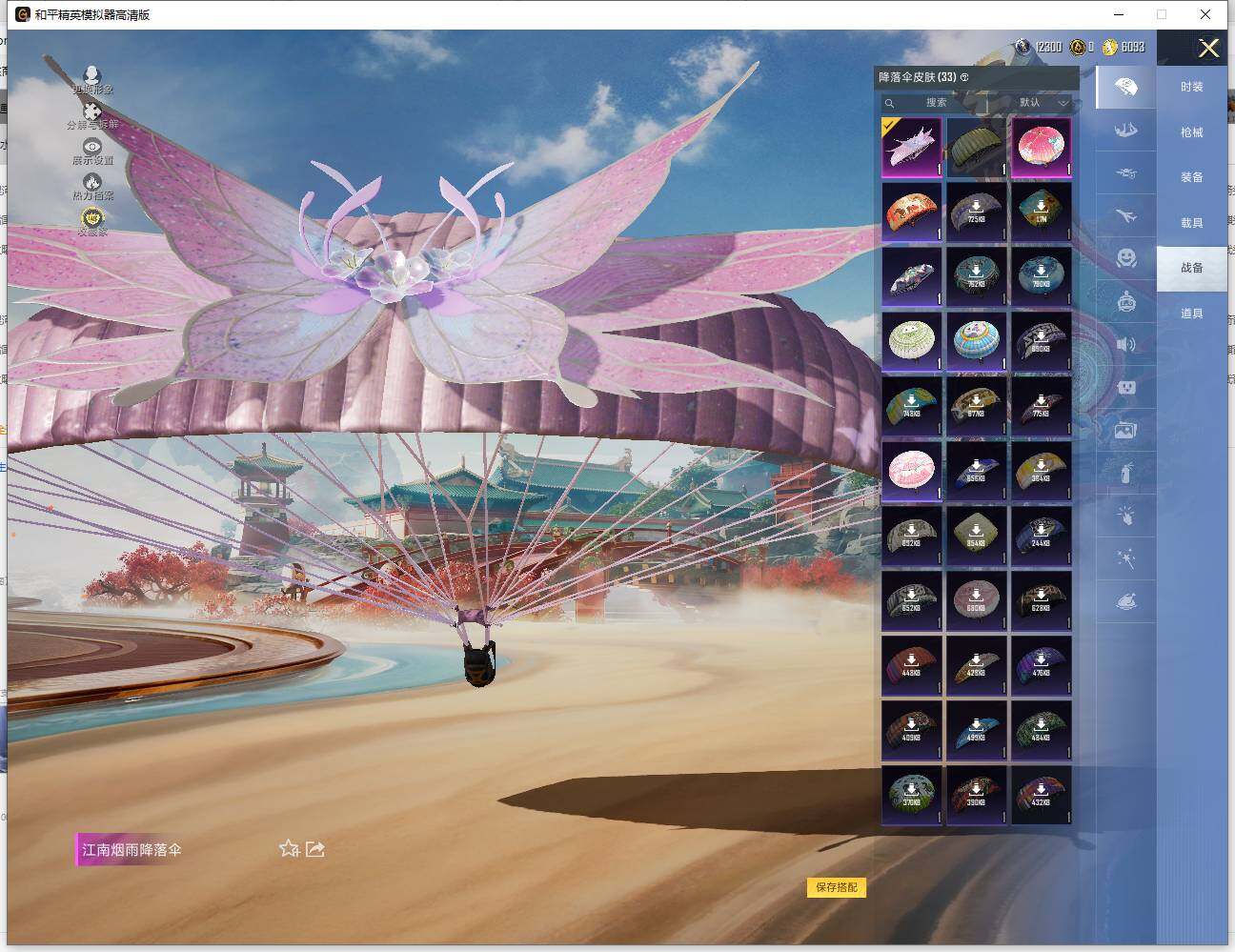
Task: Download the 448KB parachute skin
Action: [912, 666]
